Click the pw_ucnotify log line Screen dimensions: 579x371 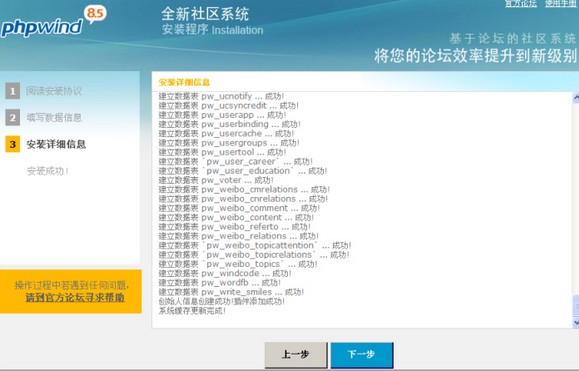pos(221,96)
